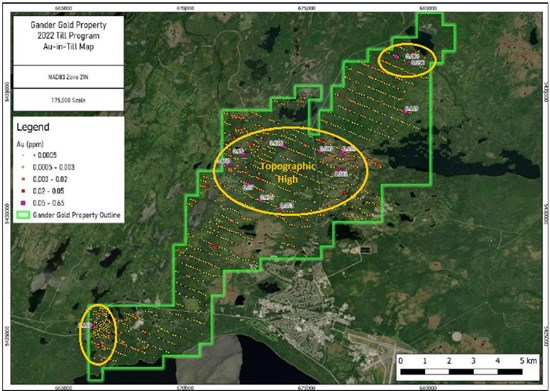
Task: Click the "680000" easting label along the top edge
Action: (x=428, y=8)
